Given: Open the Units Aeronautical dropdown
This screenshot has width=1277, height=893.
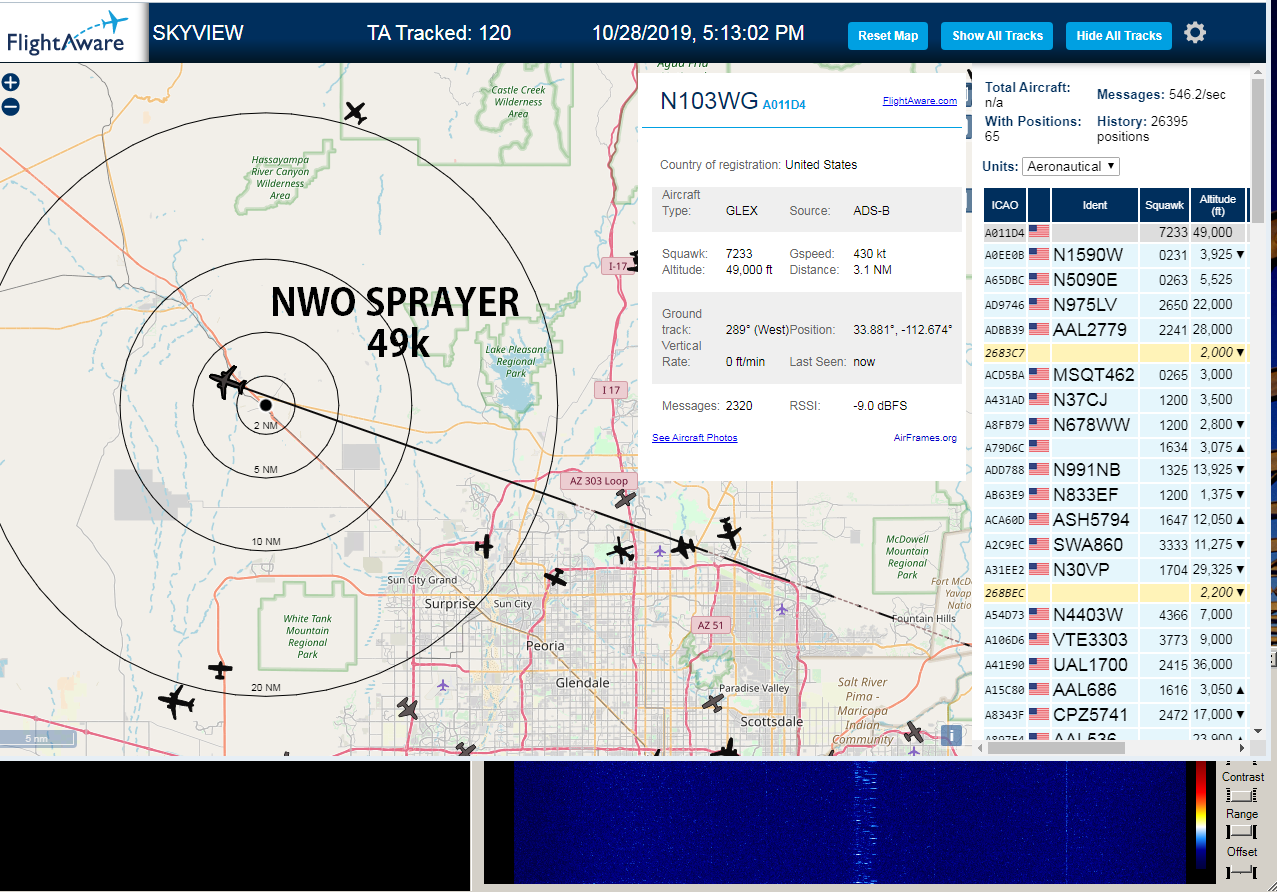Looking at the screenshot, I should point(1071,166).
